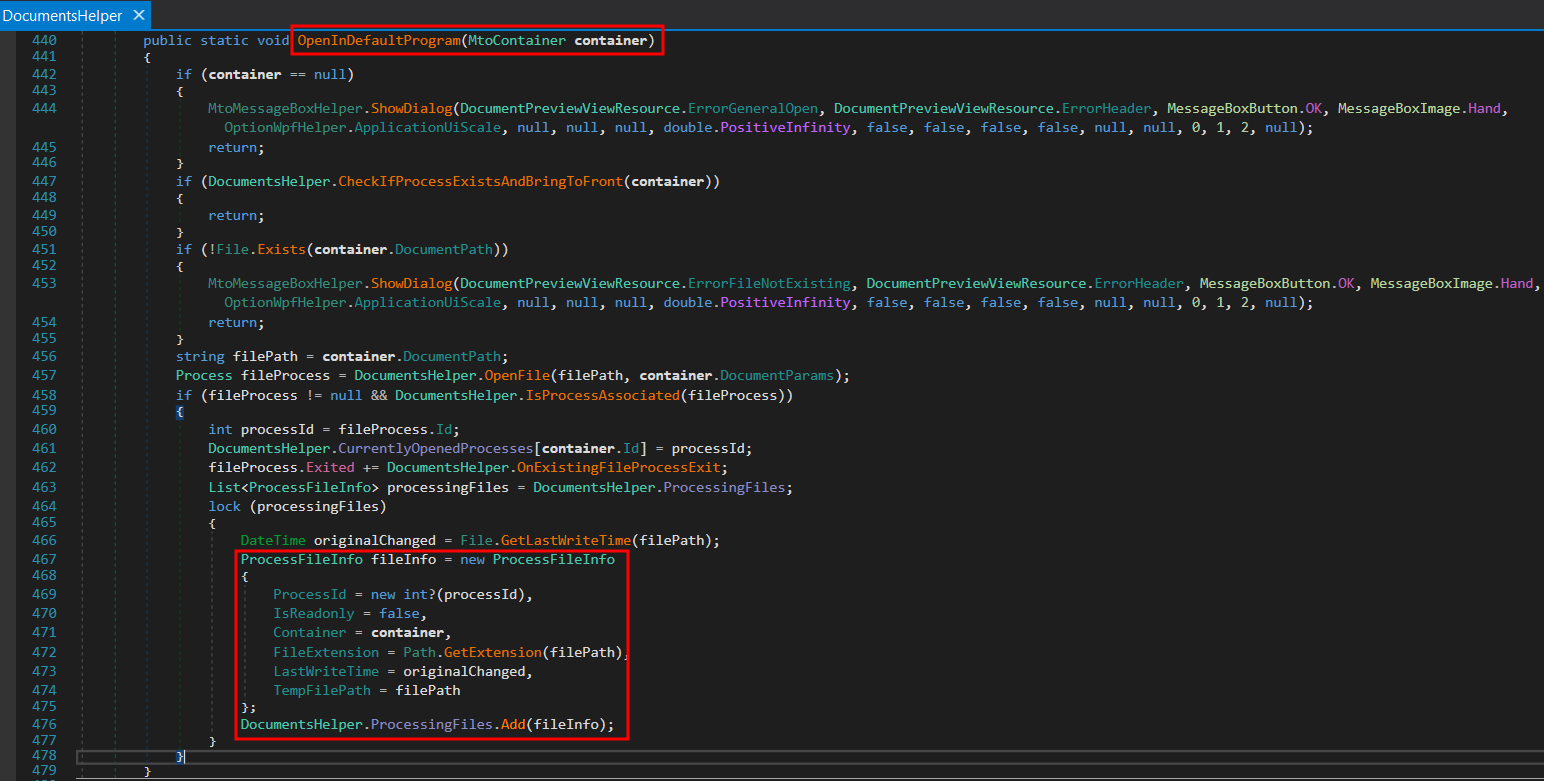The image size is (1544, 781).
Task: Select the lock keyword on line 464
Action: (x=224, y=505)
